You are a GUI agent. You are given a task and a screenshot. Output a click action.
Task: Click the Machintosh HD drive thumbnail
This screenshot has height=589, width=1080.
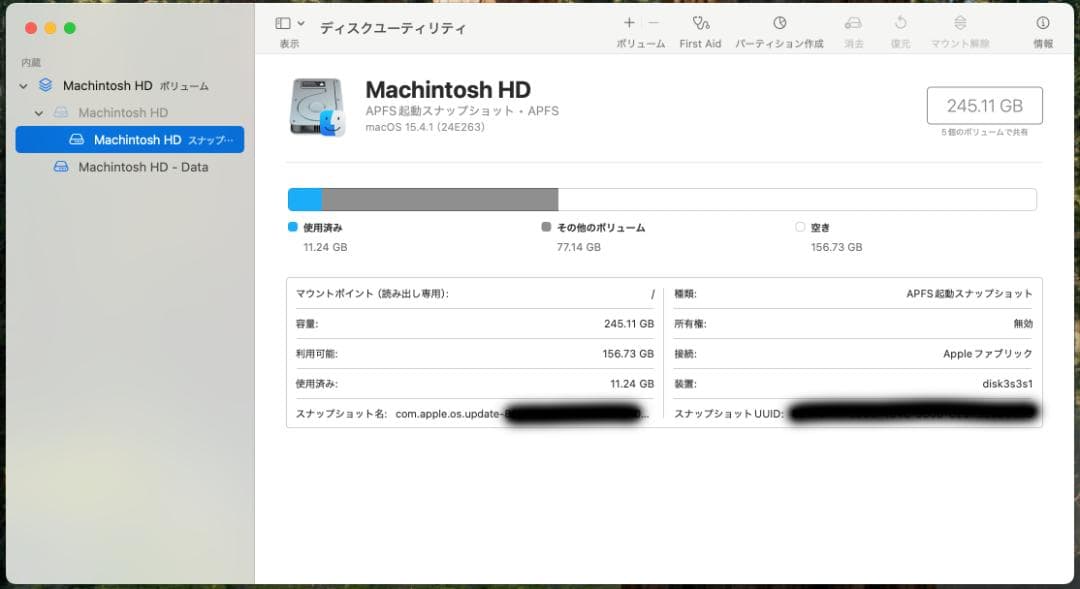316,106
